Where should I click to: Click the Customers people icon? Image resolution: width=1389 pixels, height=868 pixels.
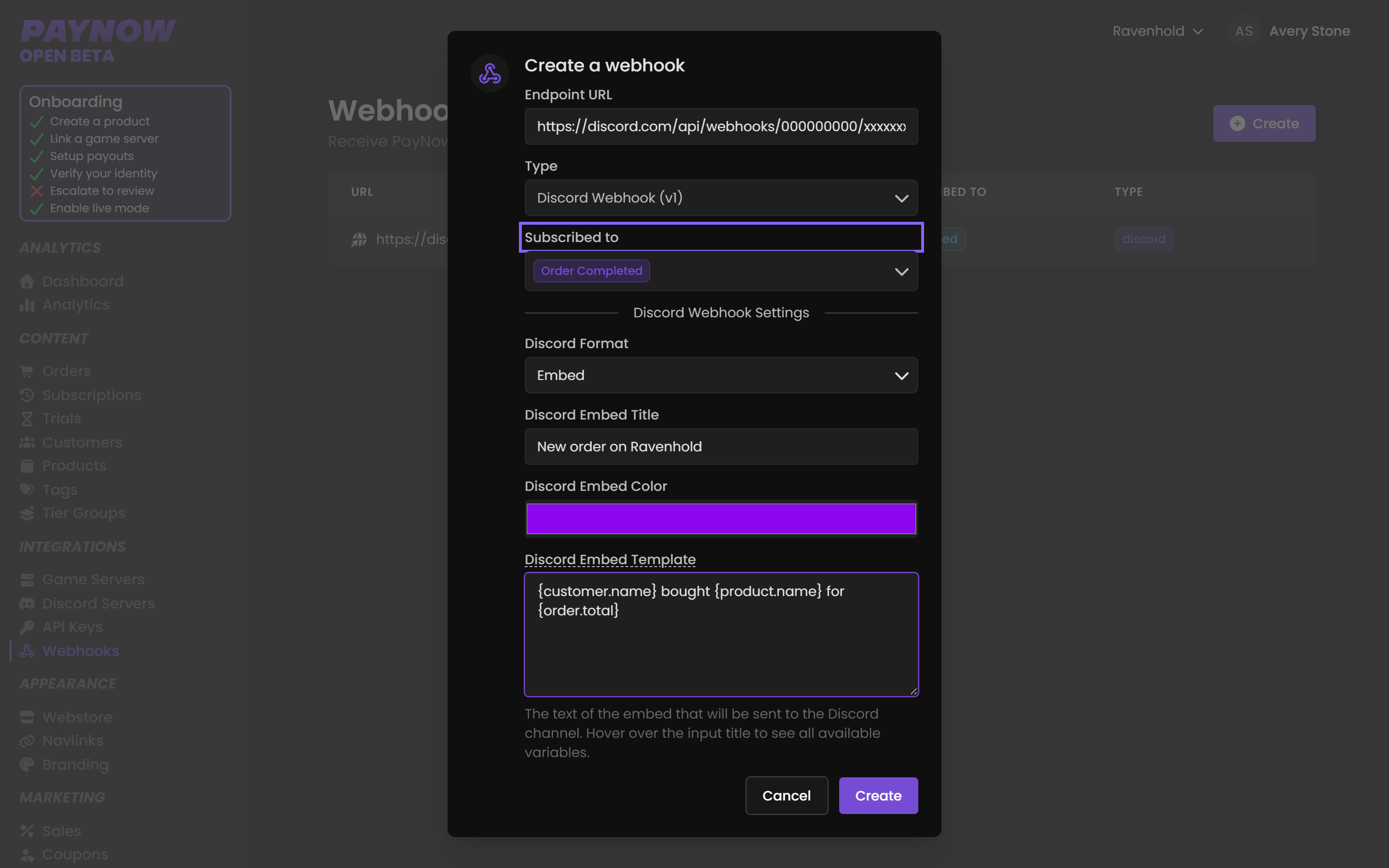[27, 443]
